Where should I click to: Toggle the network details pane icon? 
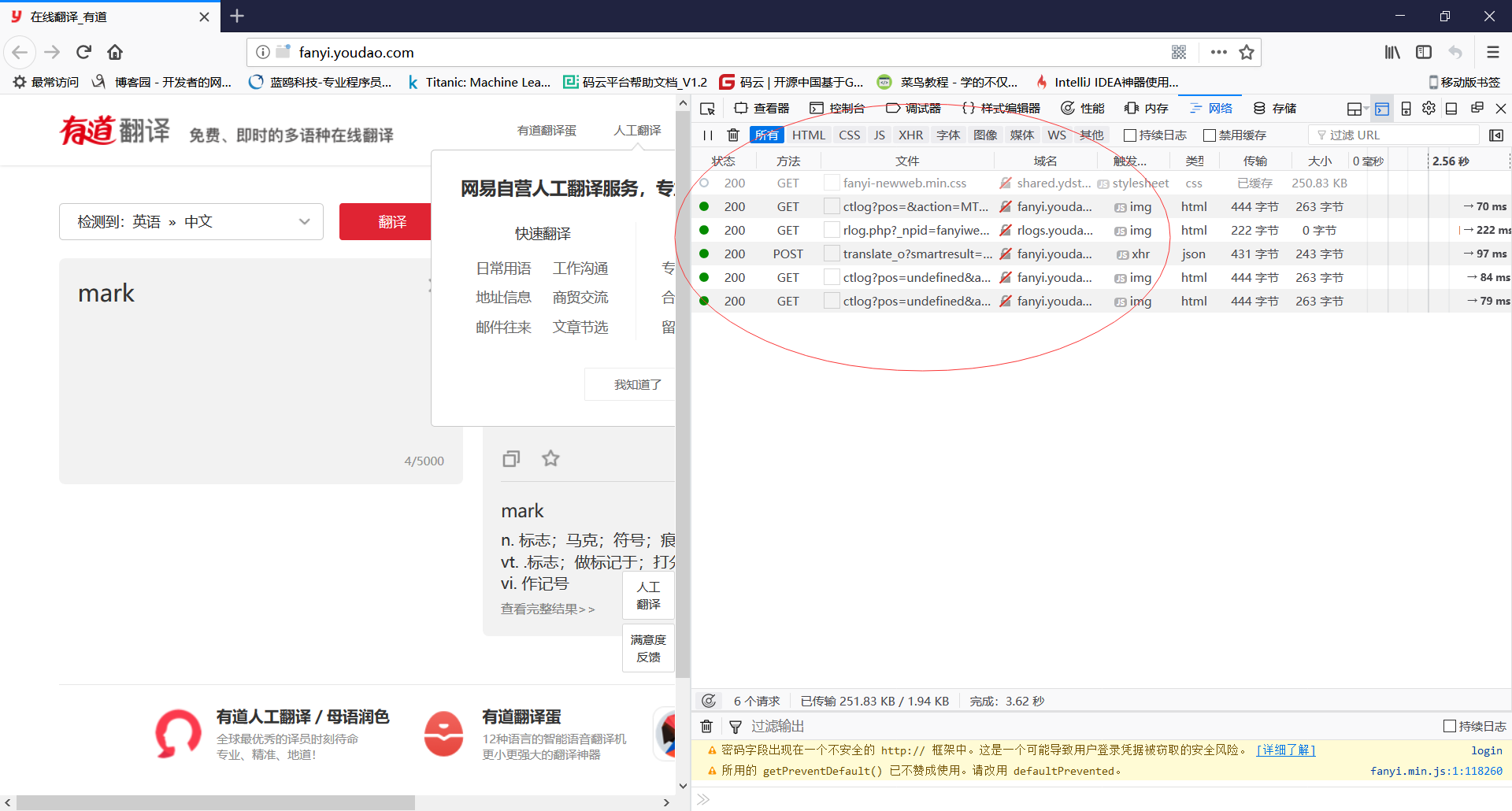[1495, 135]
